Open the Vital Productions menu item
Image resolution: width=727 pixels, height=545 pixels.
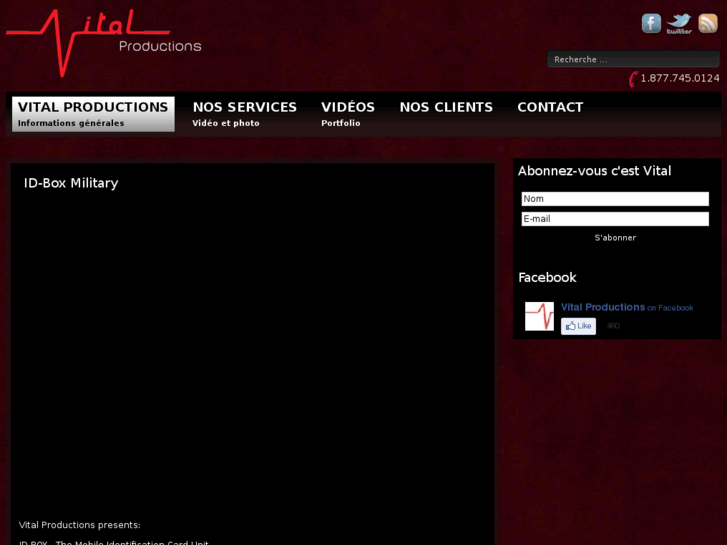coord(93,114)
